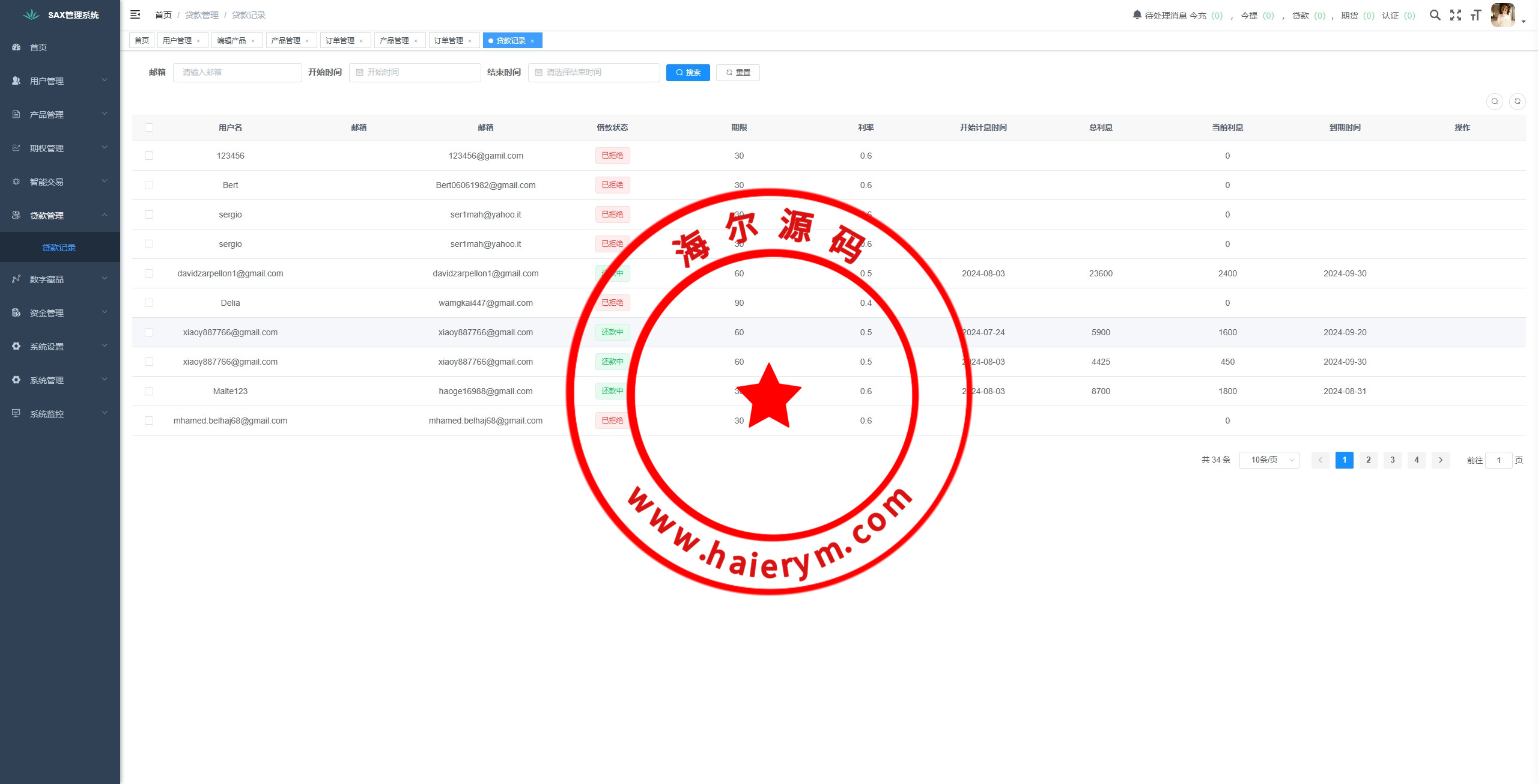Click the sidebar collapse hamburger icon

[135, 14]
